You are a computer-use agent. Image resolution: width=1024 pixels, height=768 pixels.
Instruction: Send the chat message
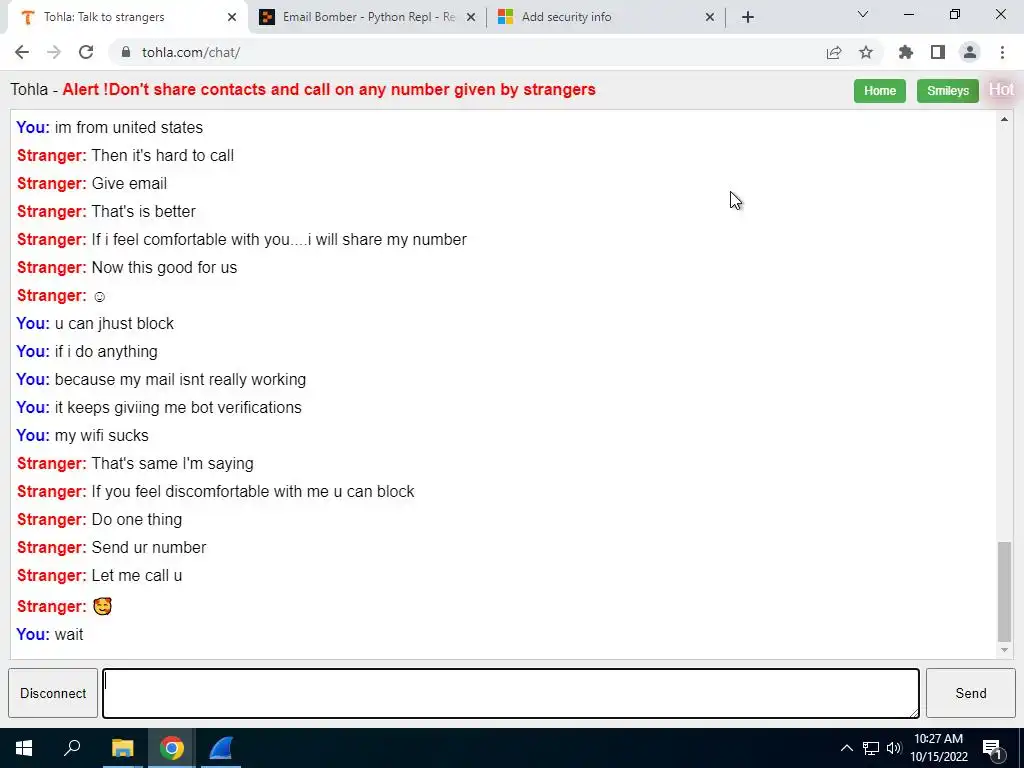(x=970, y=693)
